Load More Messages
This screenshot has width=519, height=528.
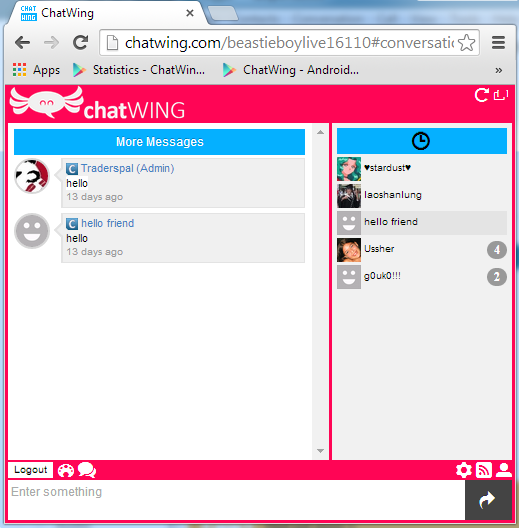point(159,142)
